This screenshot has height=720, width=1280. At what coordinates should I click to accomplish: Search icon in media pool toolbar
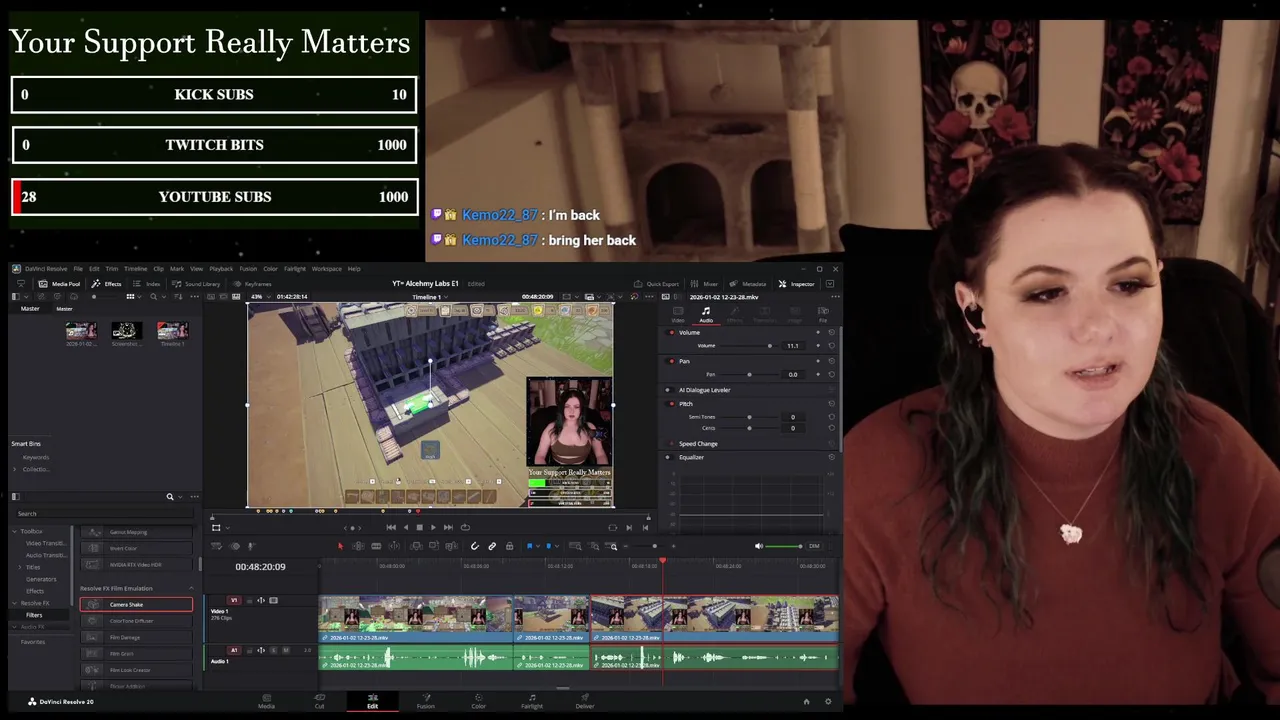pos(153,297)
